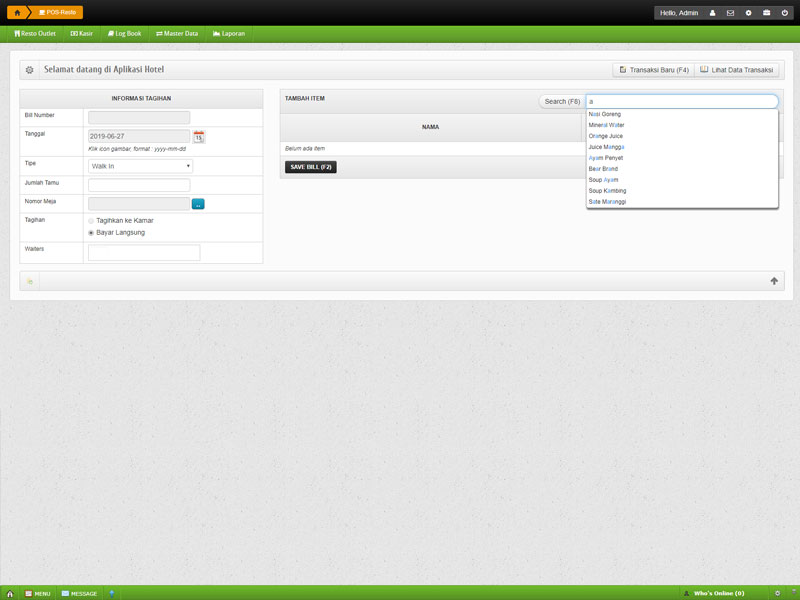Viewport: 800px width, 600px height.
Task: Open the calendar date picker icon
Action: tap(199, 136)
